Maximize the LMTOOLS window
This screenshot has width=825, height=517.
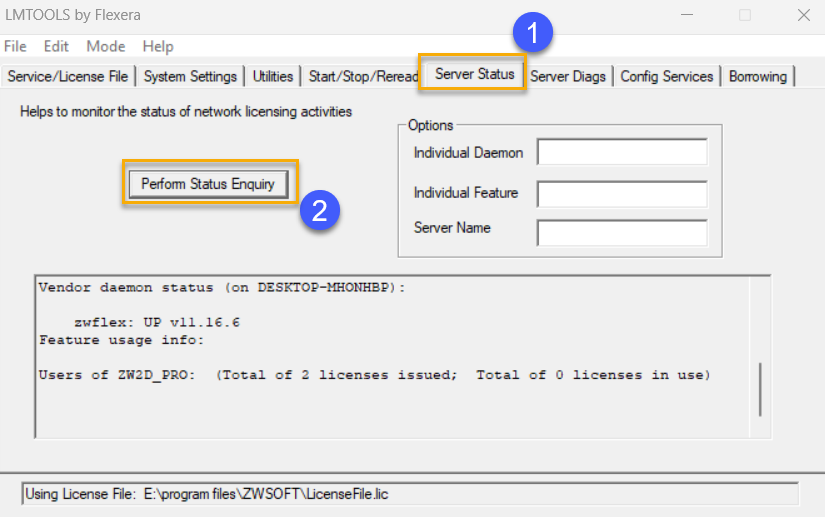744,16
